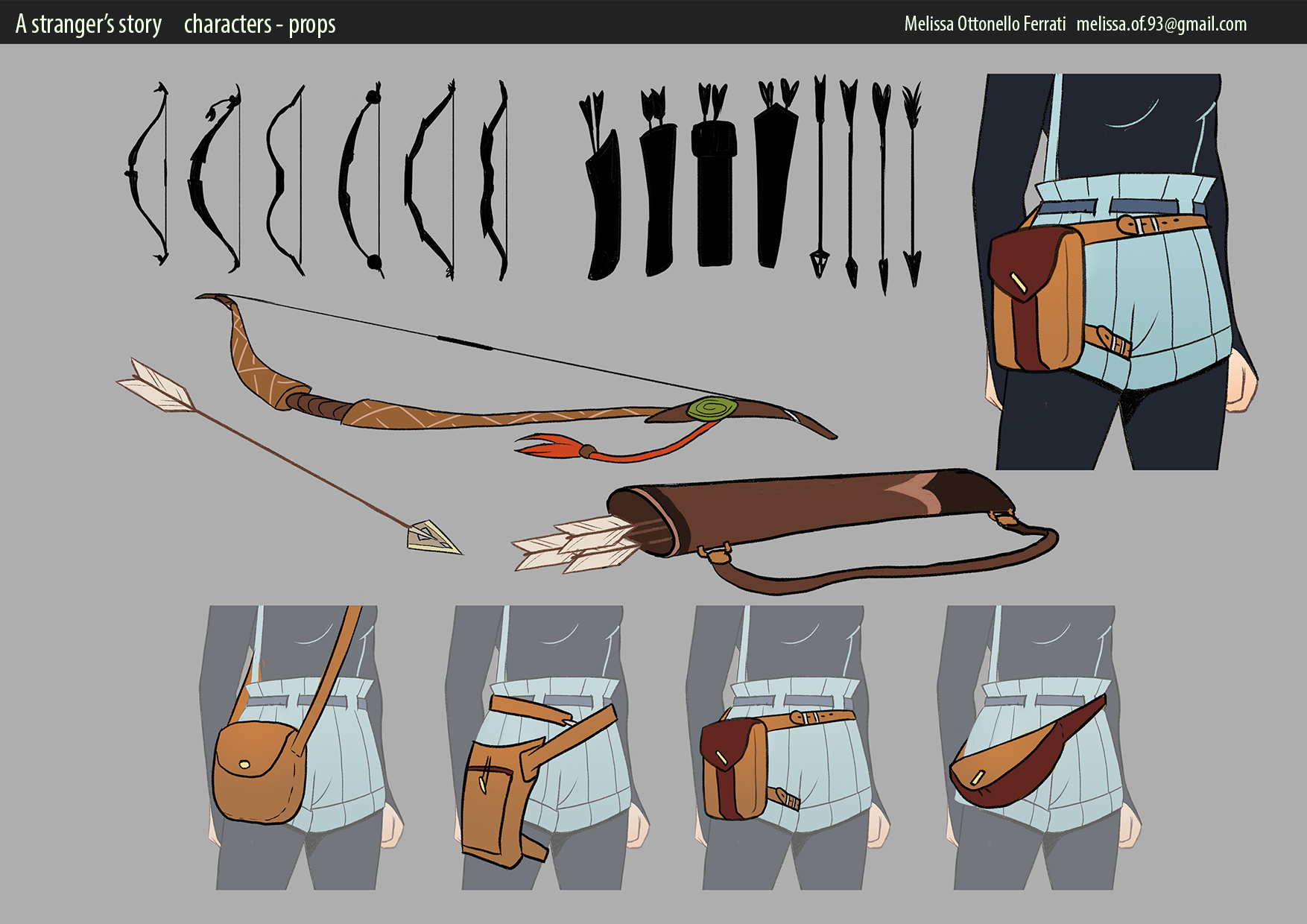Select the bow silhouette with round ball tips

(x=361, y=179)
